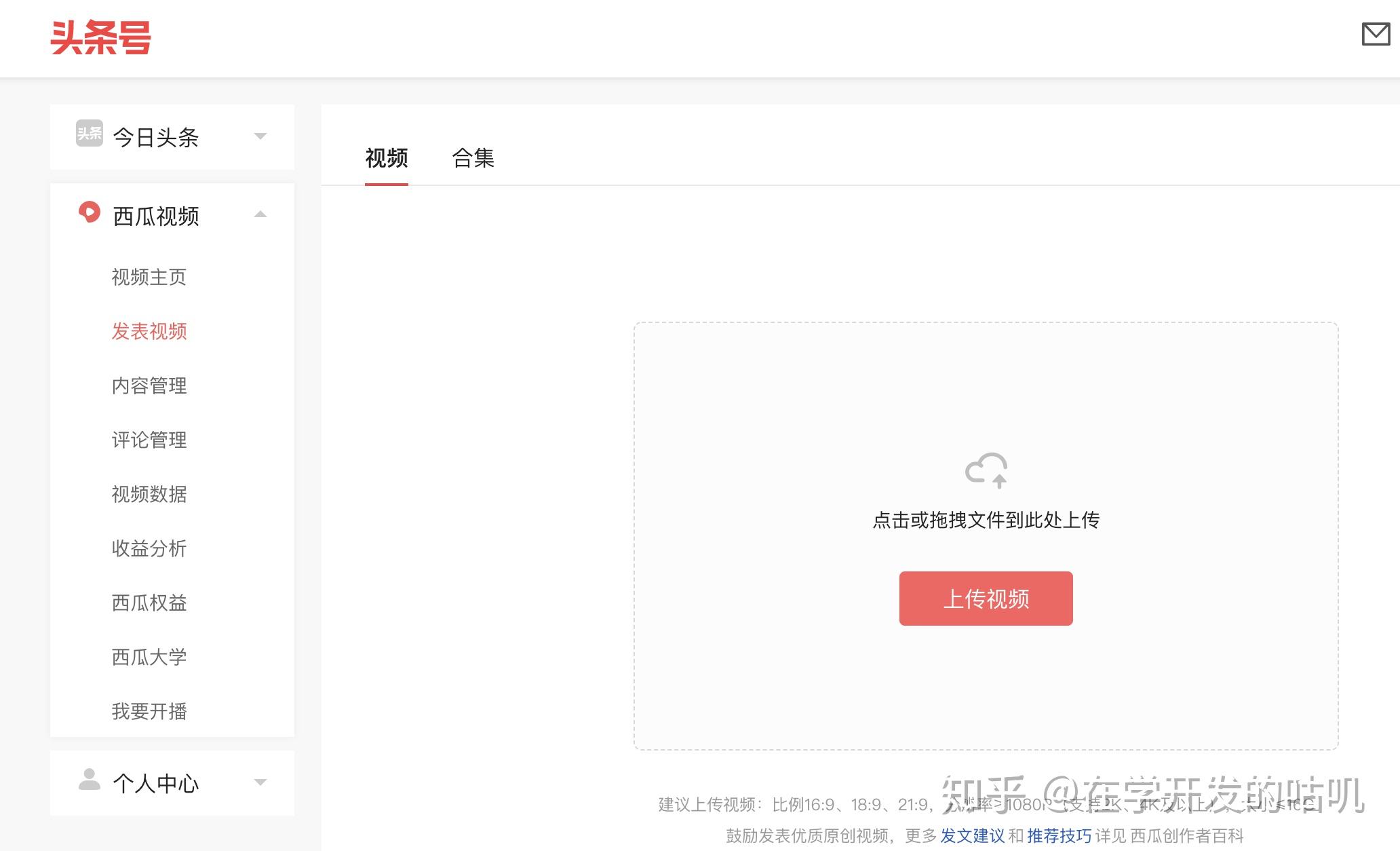
Task: Expand the 今日头条 dropdown arrow
Action: point(260,136)
